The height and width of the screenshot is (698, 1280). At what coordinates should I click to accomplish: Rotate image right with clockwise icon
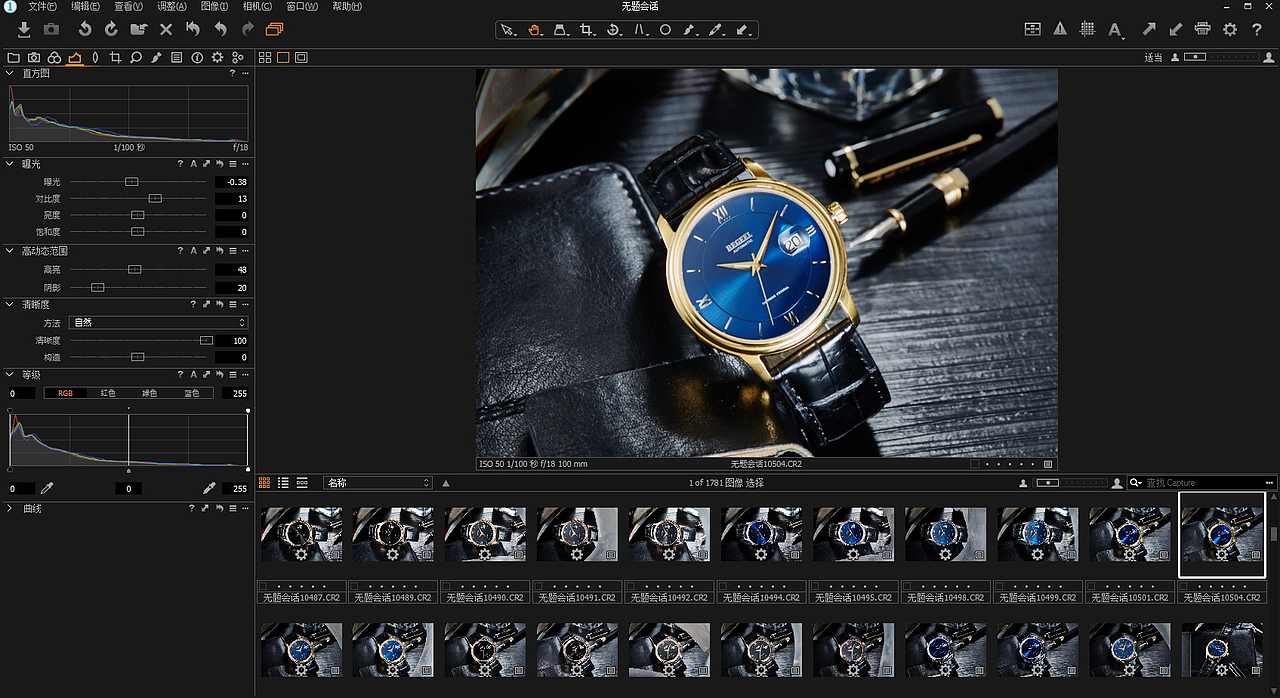coord(111,30)
